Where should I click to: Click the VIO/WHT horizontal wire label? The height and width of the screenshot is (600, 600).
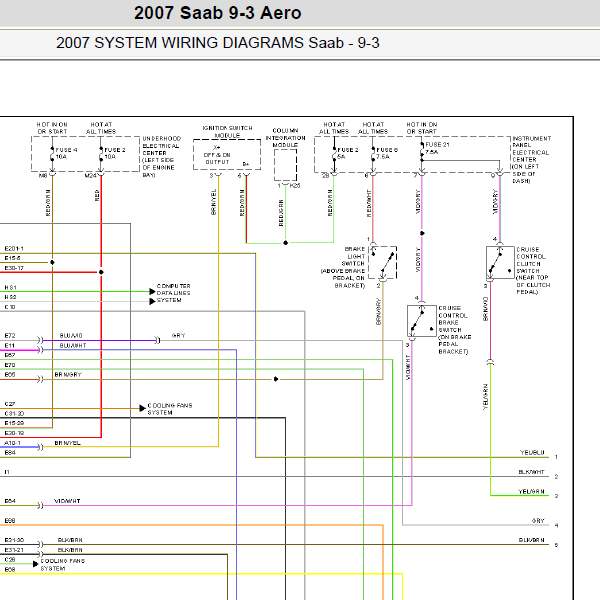[67, 501]
